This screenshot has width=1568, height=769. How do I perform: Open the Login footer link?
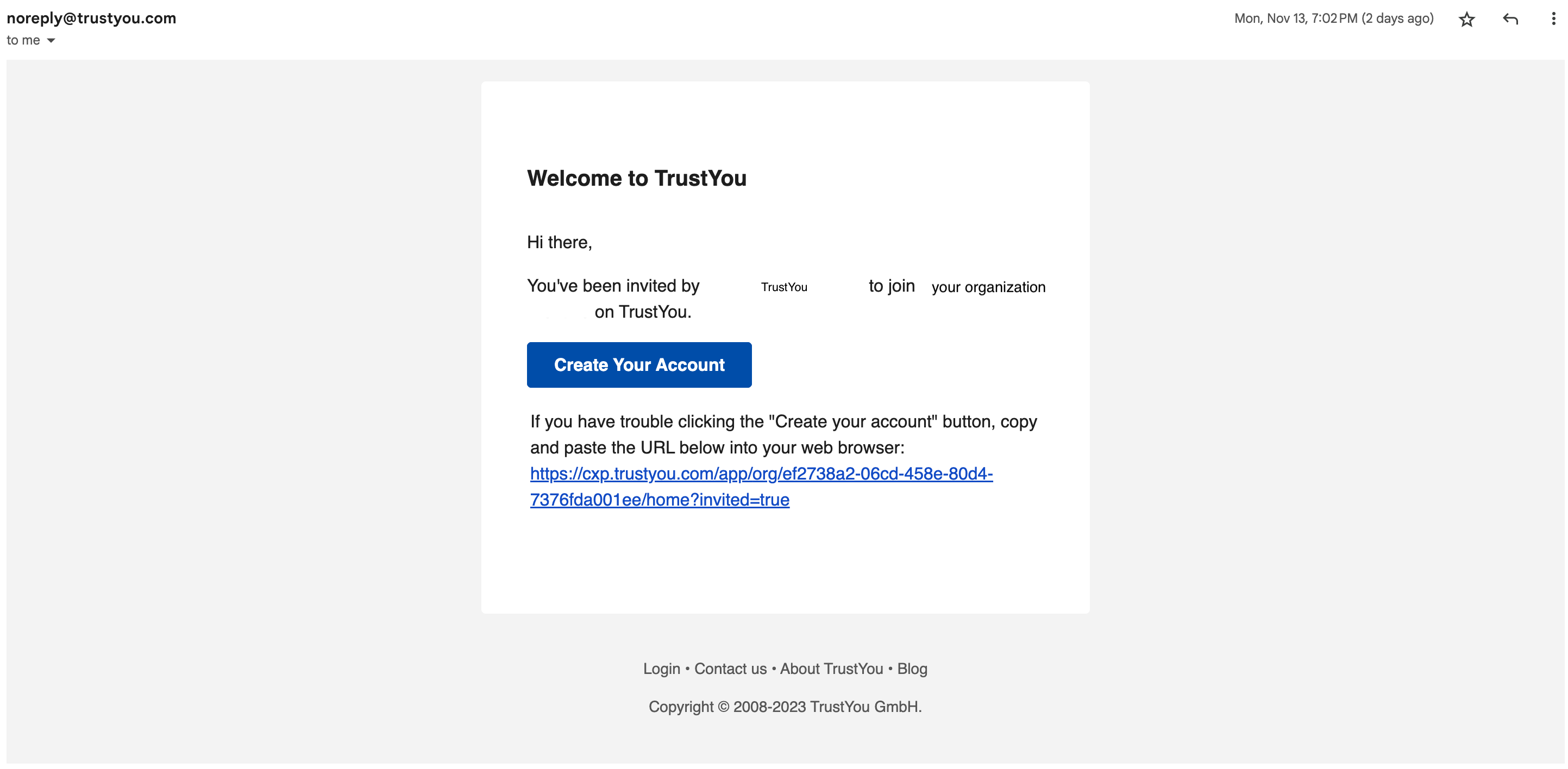tap(662, 669)
